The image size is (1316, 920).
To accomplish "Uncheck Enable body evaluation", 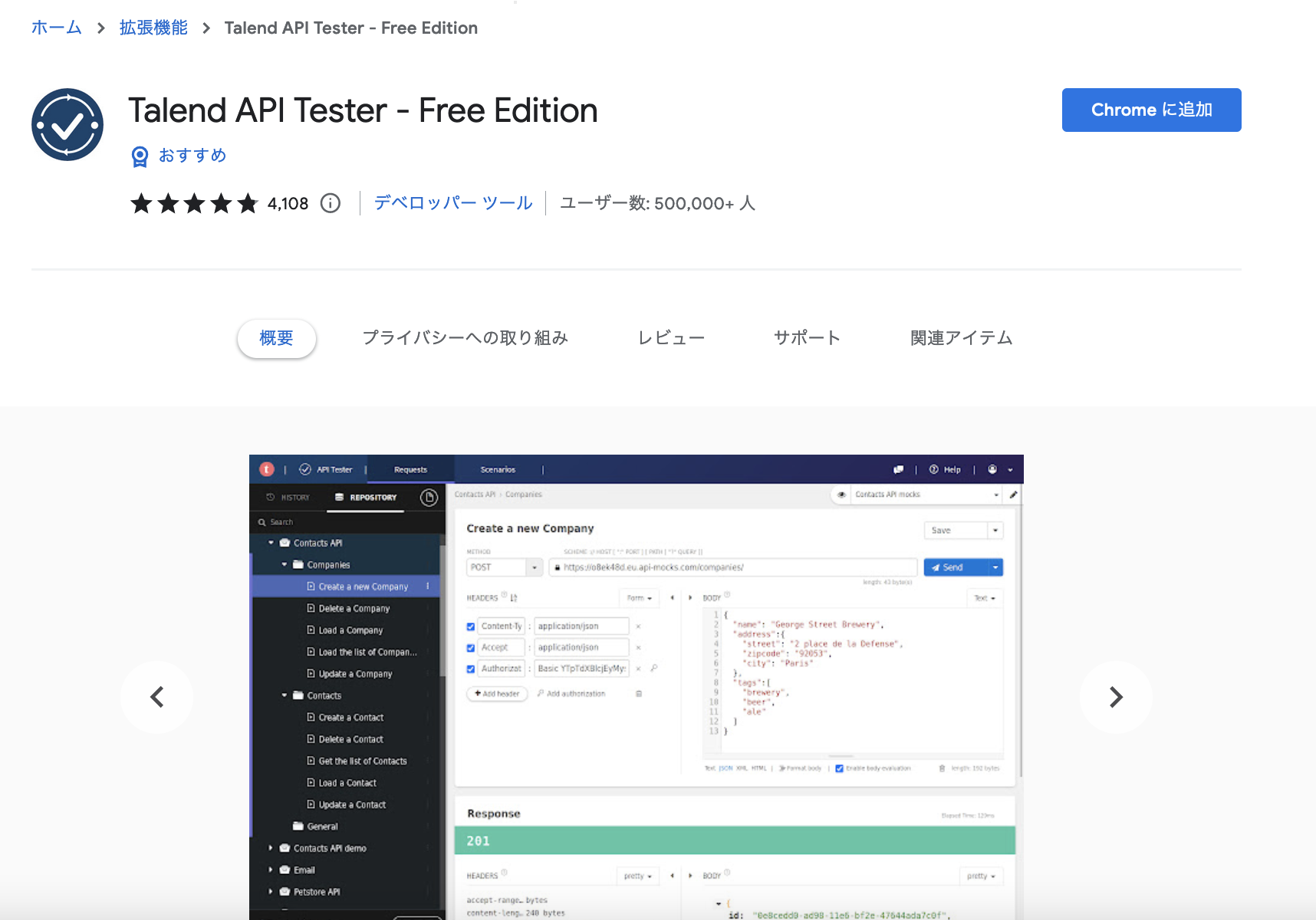I will click(839, 769).
